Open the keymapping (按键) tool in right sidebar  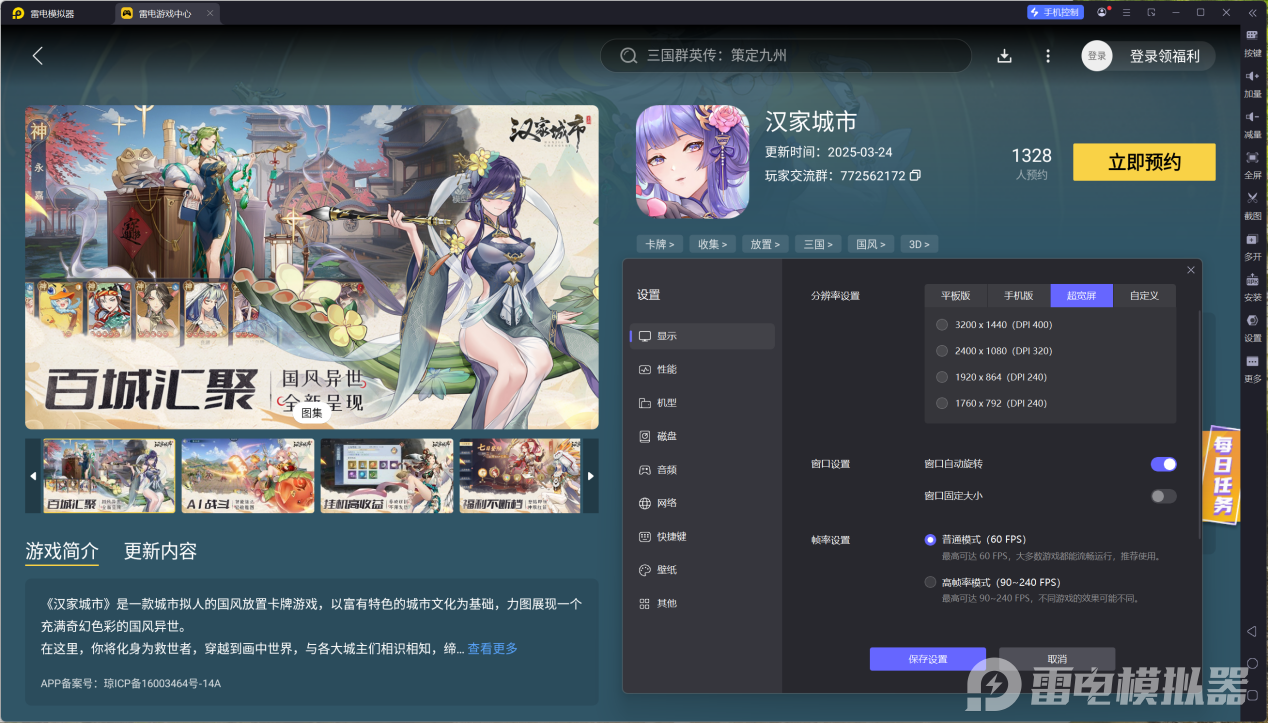pos(1252,45)
